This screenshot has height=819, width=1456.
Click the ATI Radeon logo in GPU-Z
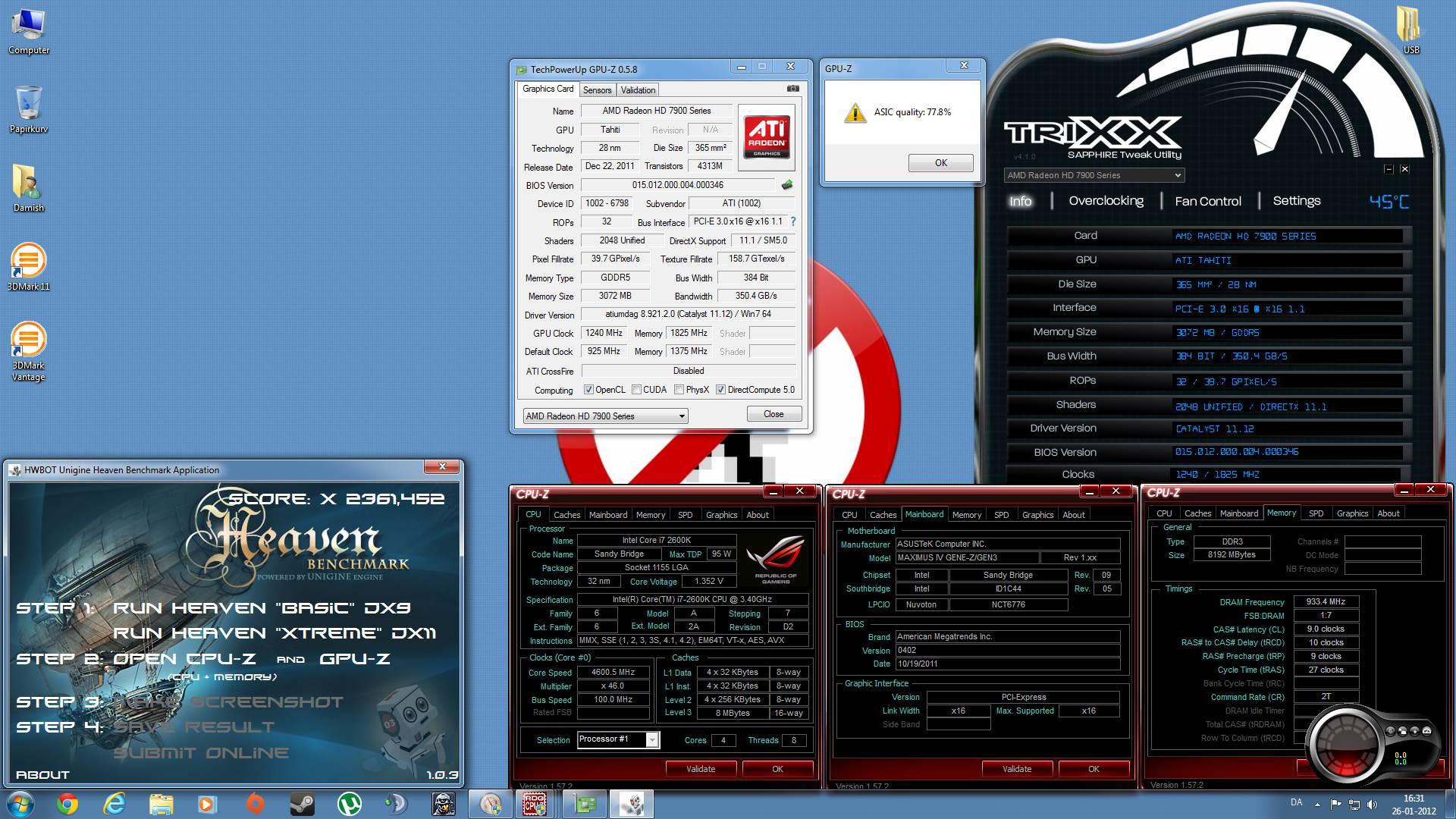(x=766, y=136)
